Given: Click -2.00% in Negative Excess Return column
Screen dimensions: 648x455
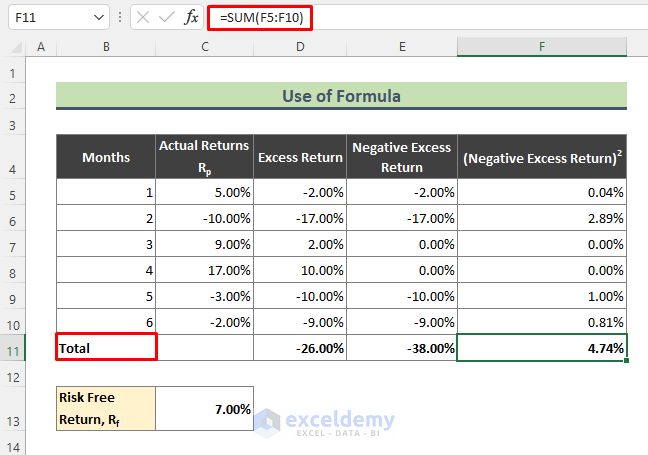Looking at the screenshot, I should coord(402,192).
